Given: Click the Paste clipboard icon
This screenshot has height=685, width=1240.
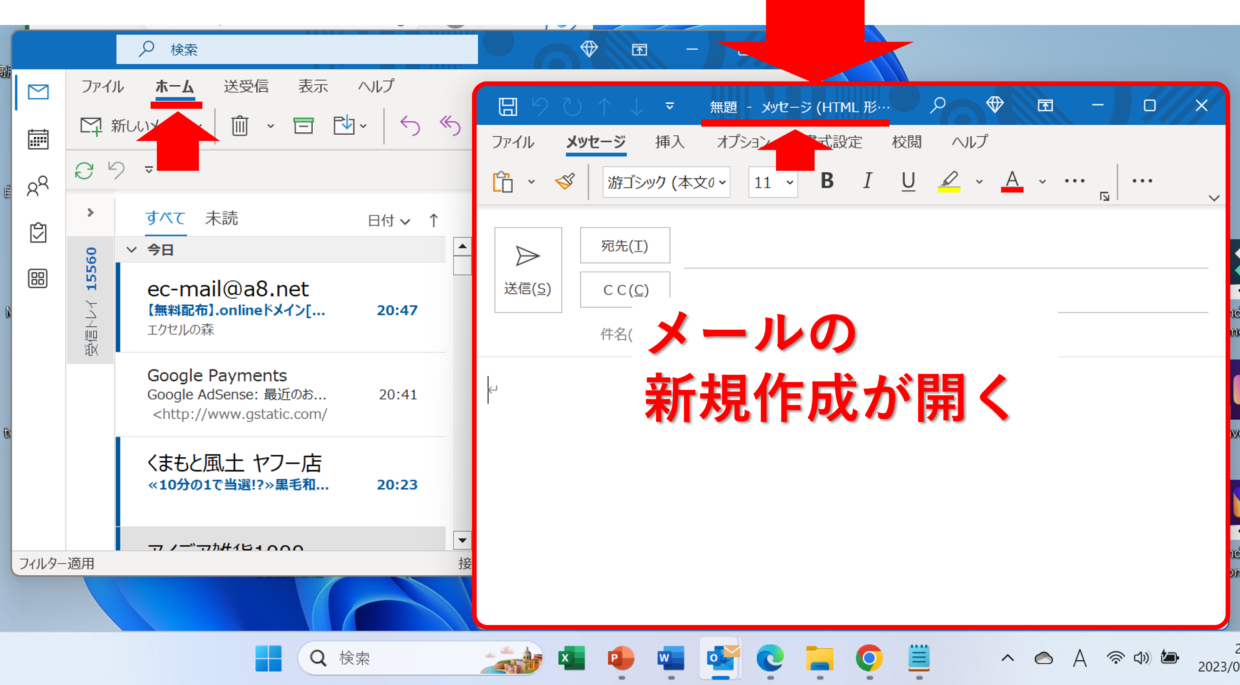Looking at the screenshot, I should click(503, 181).
